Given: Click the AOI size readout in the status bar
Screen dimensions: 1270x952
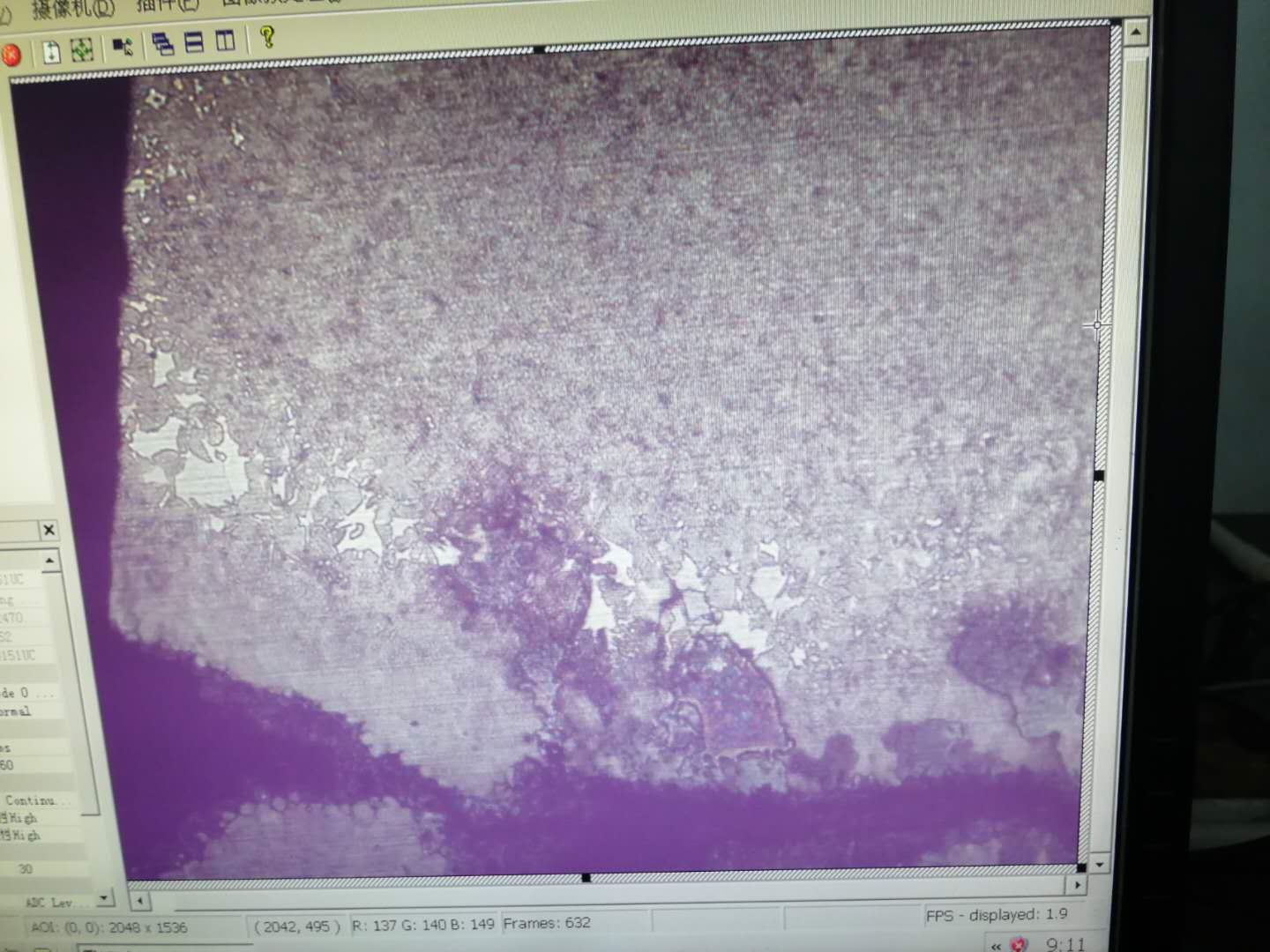Looking at the screenshot, I should click(x=109, y=927).
